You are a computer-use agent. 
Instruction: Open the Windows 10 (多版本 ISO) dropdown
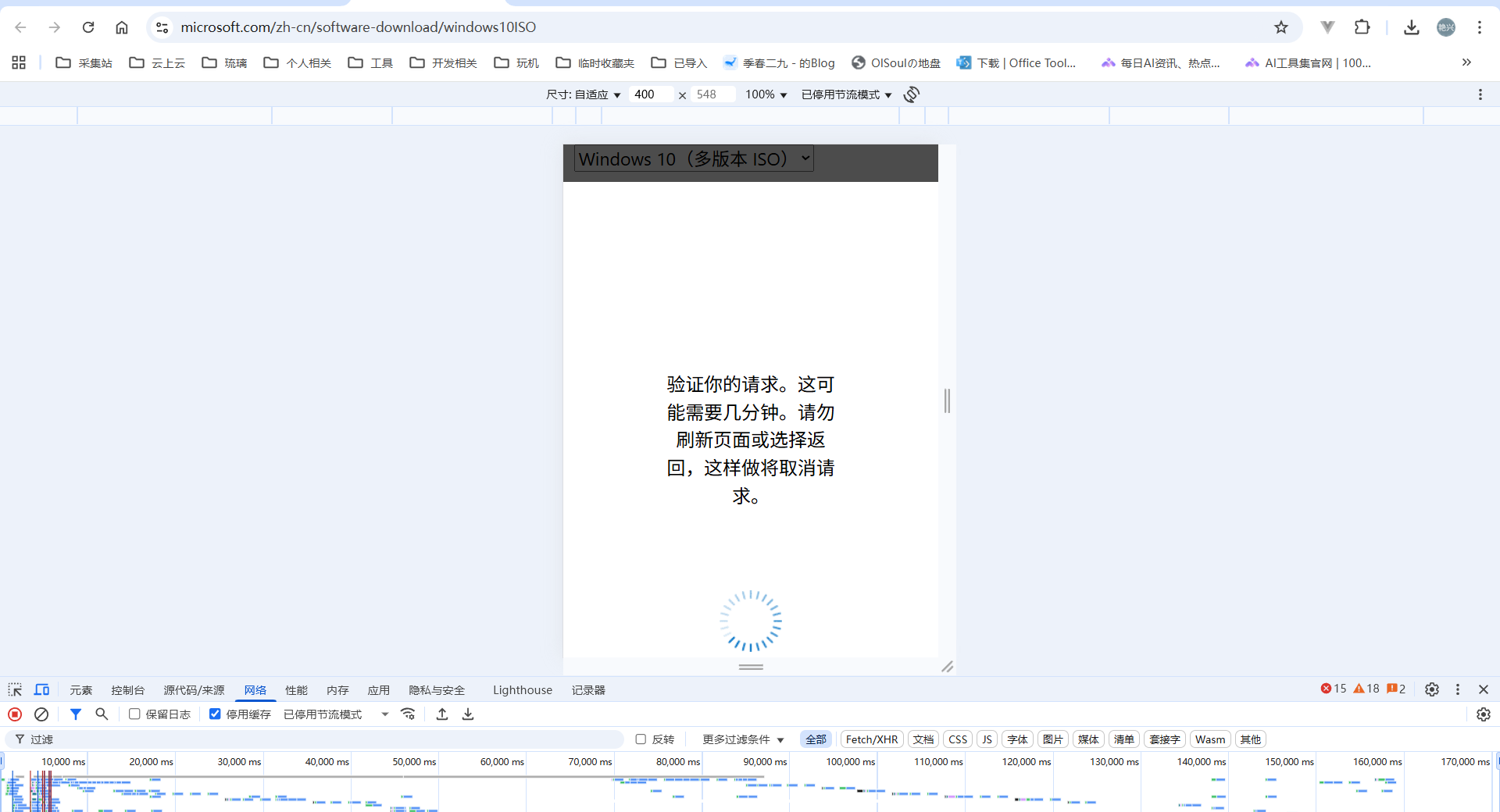(694, 158)
